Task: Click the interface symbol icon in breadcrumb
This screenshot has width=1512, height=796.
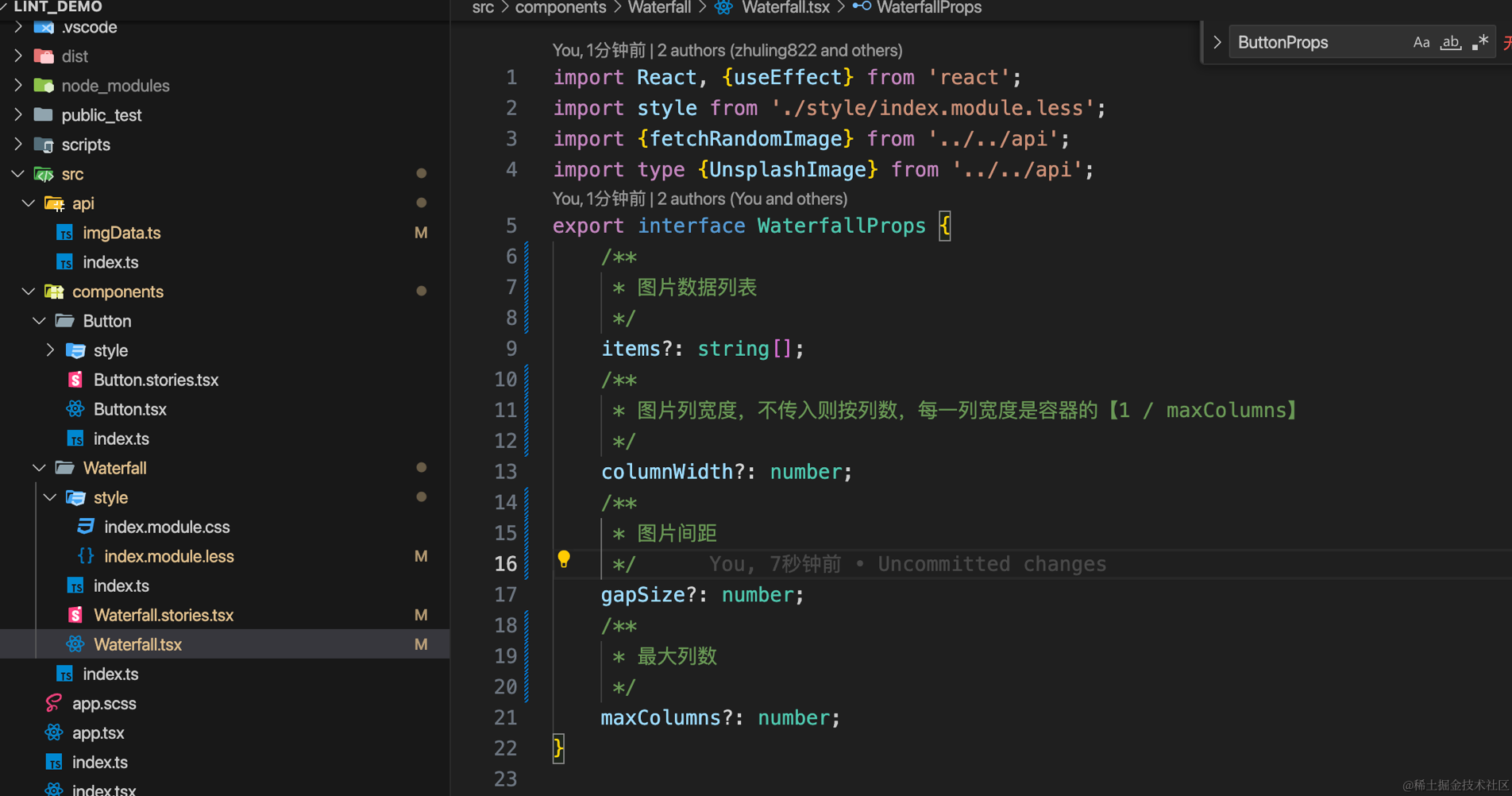Action: [862, 7]
